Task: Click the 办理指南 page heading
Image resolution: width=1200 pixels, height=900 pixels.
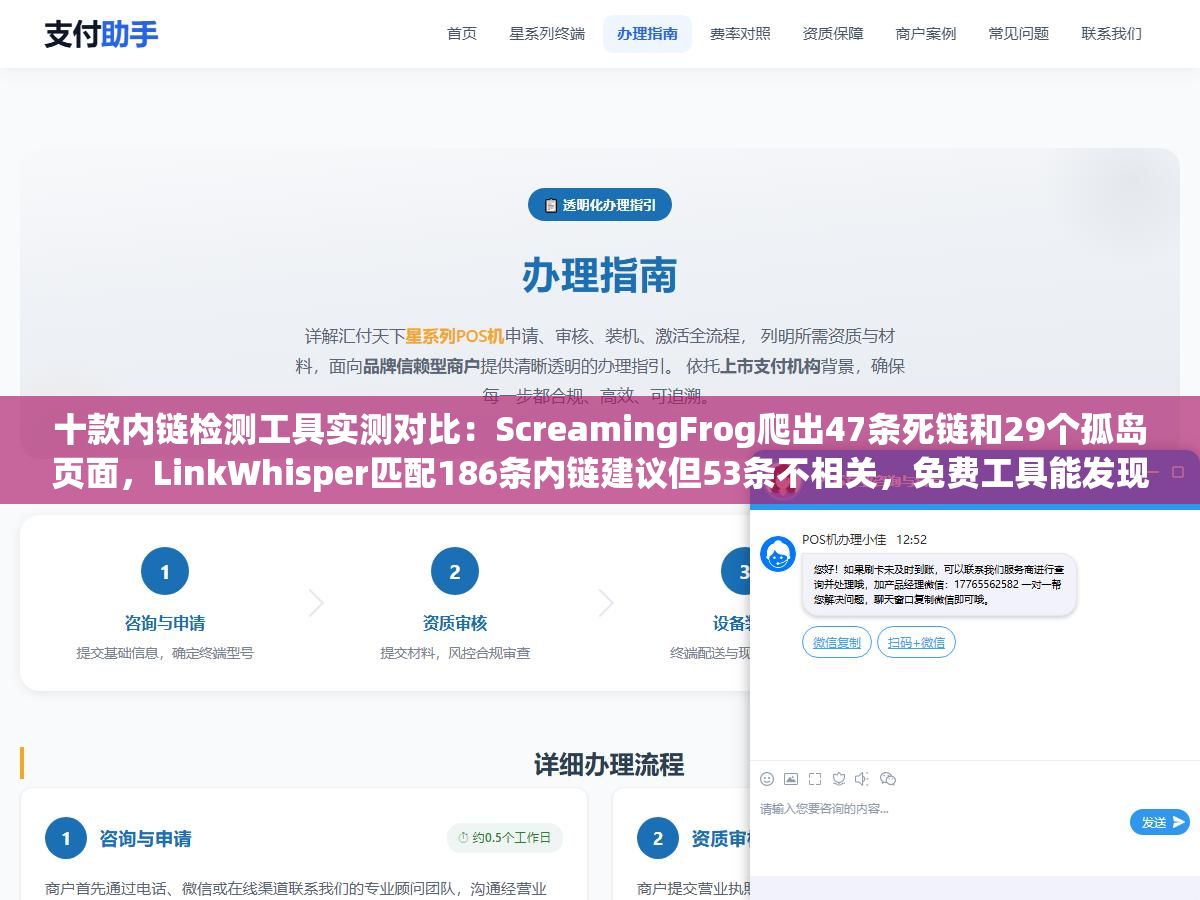Action: coord(600,275)
